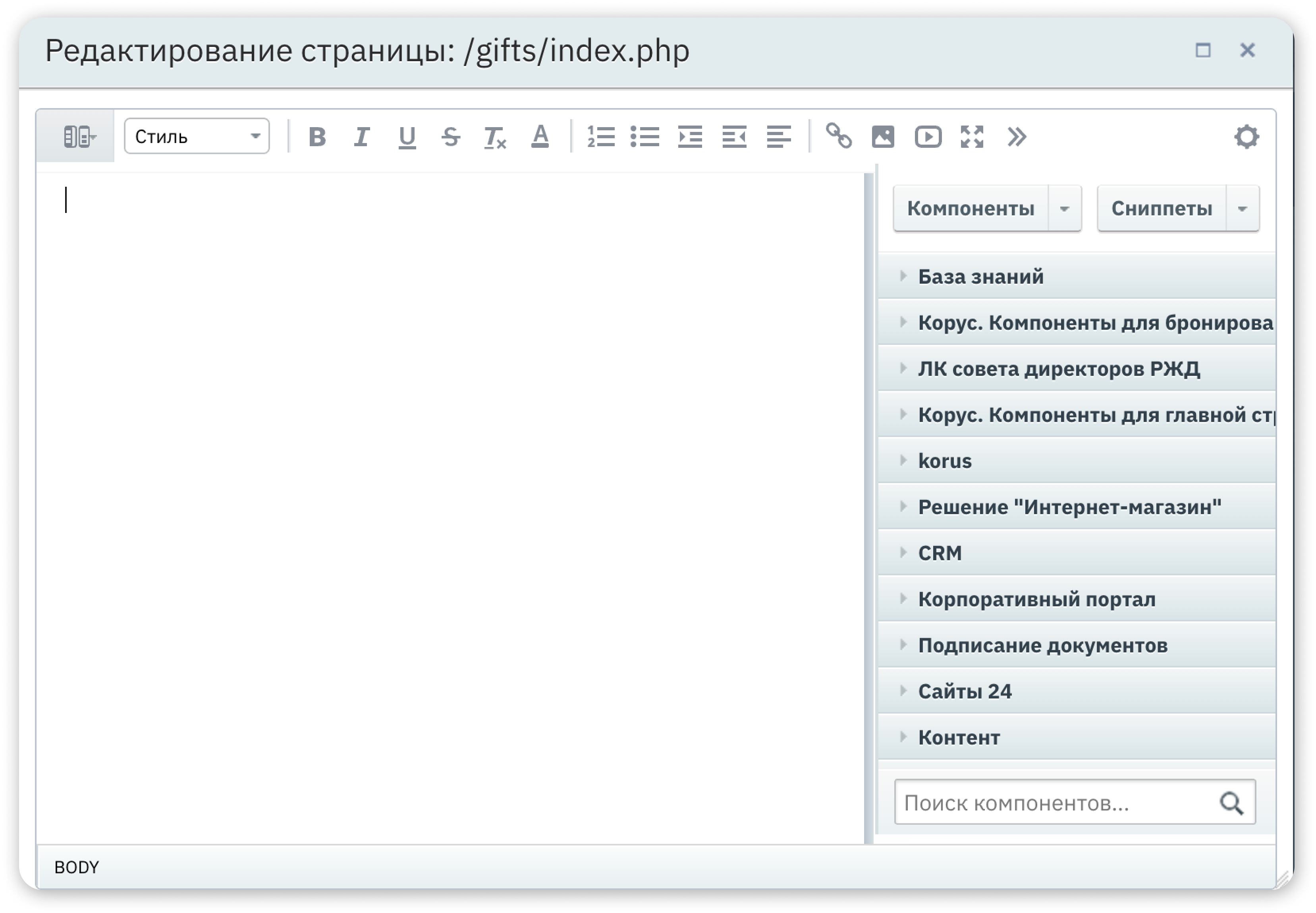Insert a hyperlink
1316x913 pixels.
(839, 136)
